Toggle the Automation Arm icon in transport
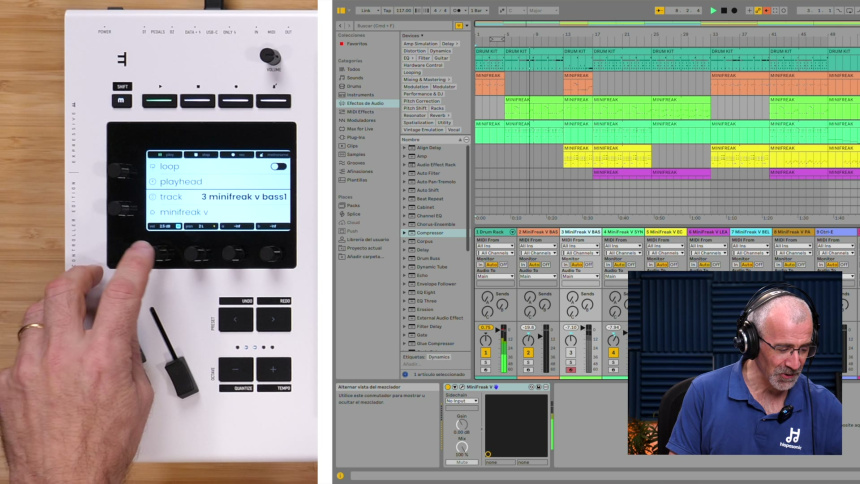 [x=758, y=10]
